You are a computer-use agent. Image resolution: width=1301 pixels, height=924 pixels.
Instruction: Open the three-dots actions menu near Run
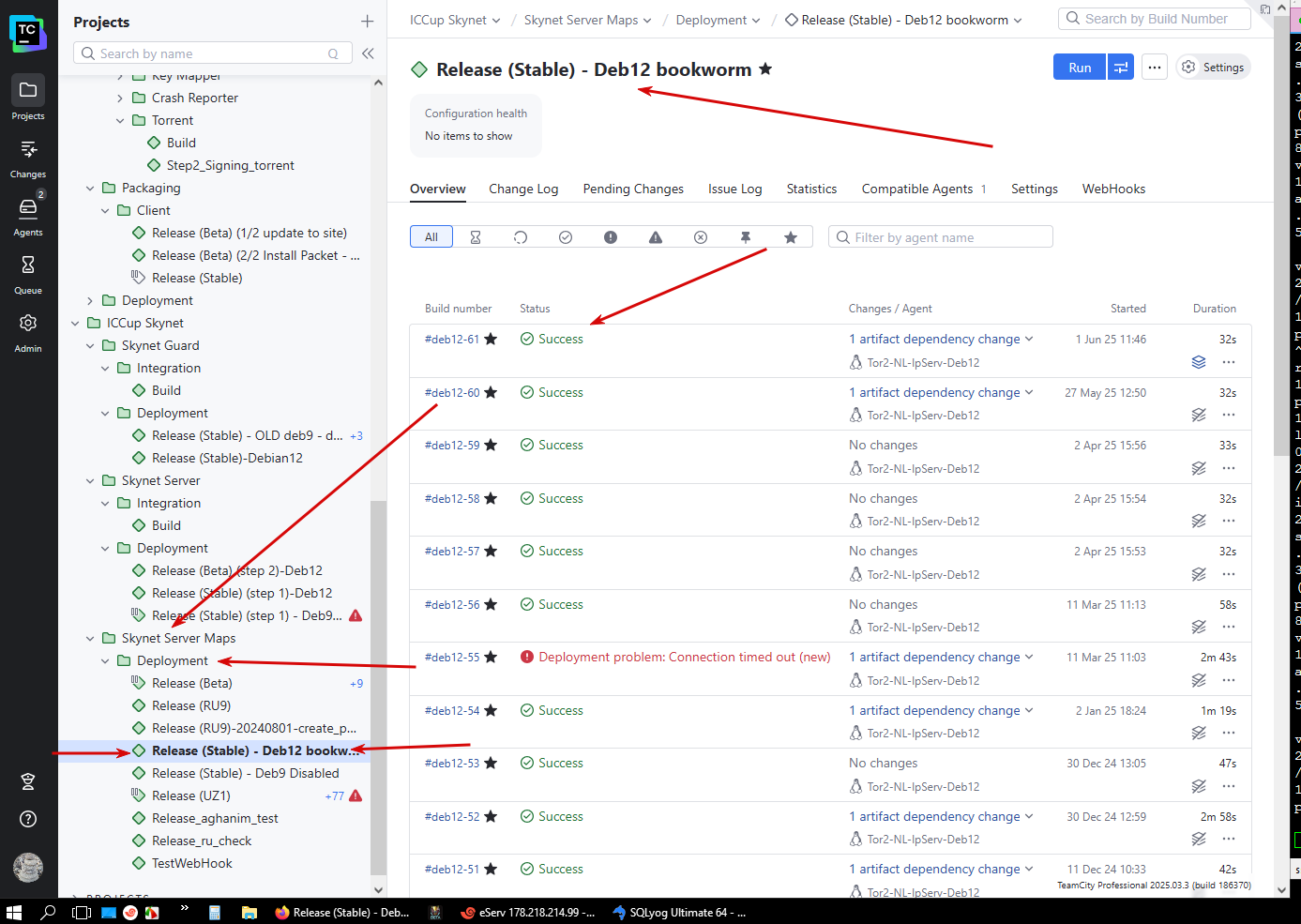tap(1155, 68)
